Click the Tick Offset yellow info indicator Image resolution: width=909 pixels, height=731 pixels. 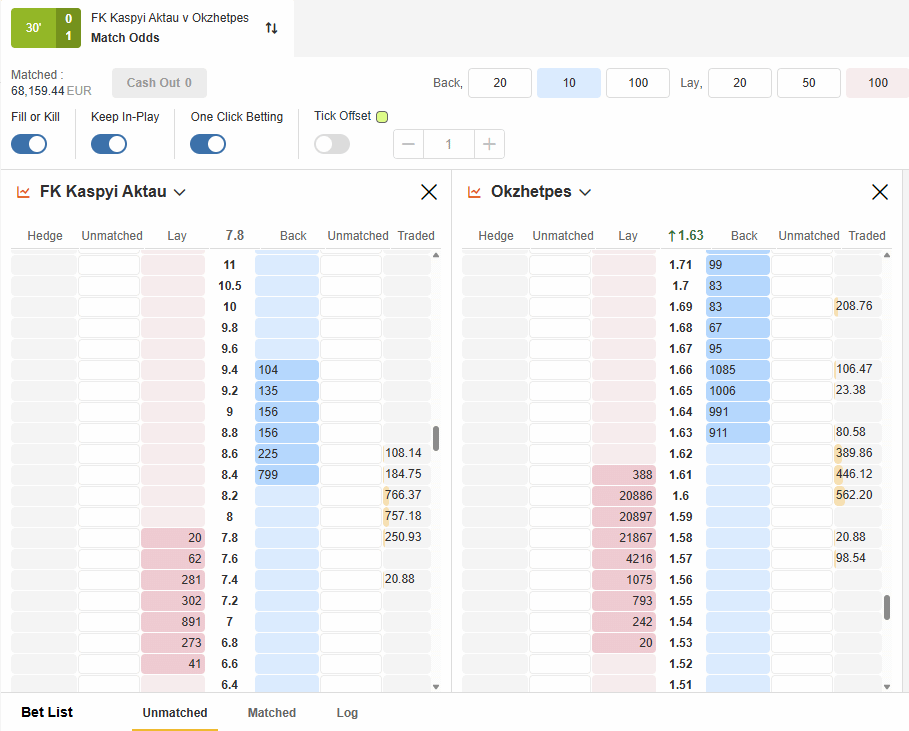click(x=382, y=117)
